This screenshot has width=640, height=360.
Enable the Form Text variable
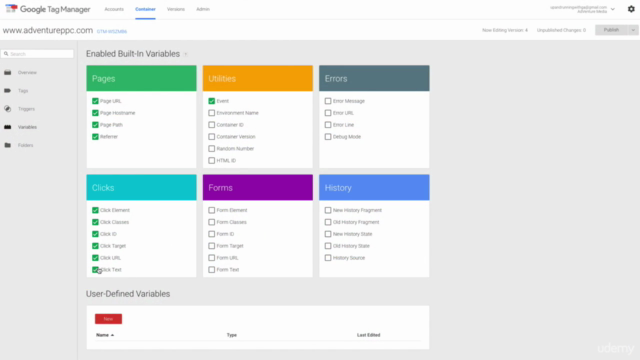click(x=211, y=270)
